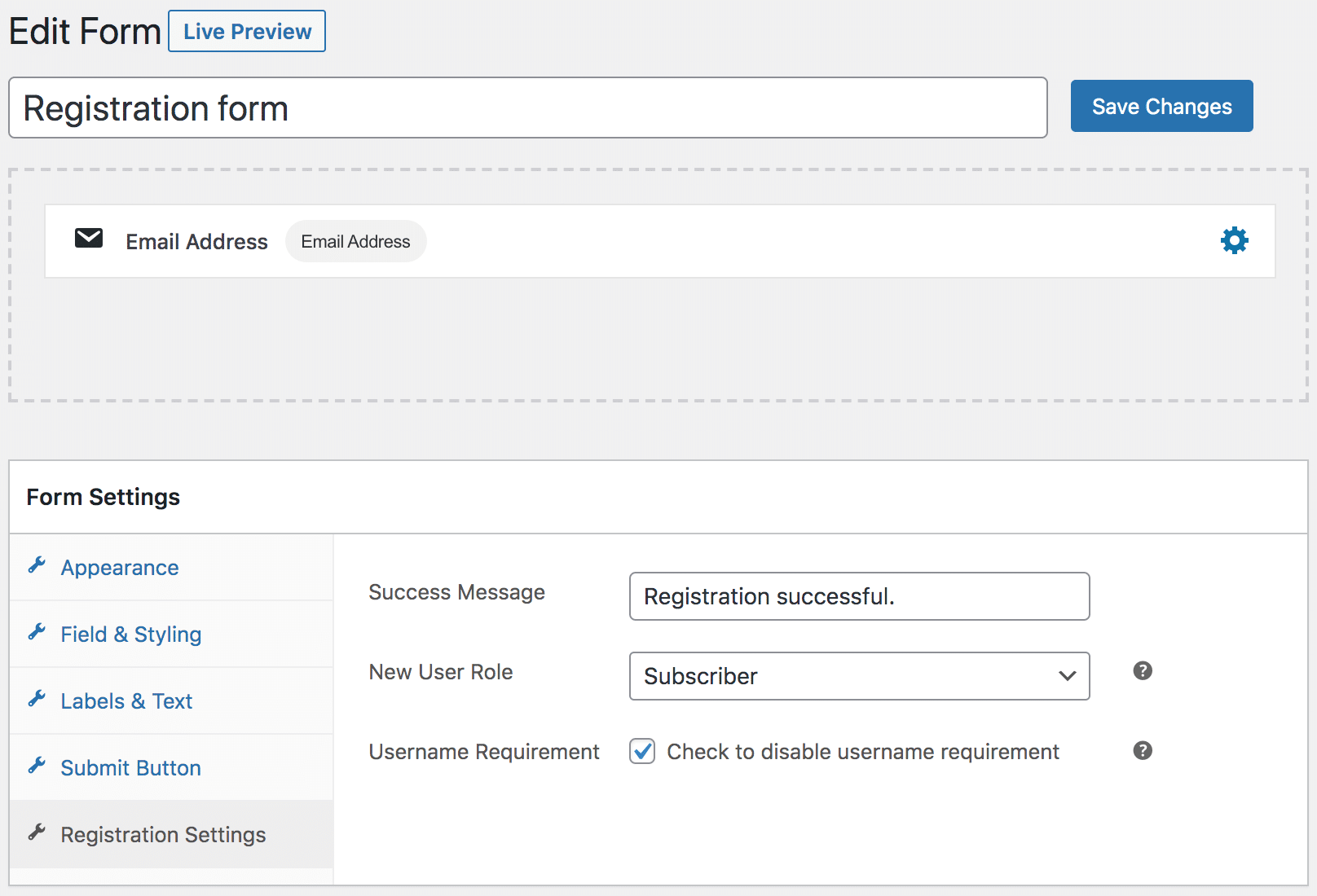Uncheck the disable username requirement checkbox

click(642, 751)
